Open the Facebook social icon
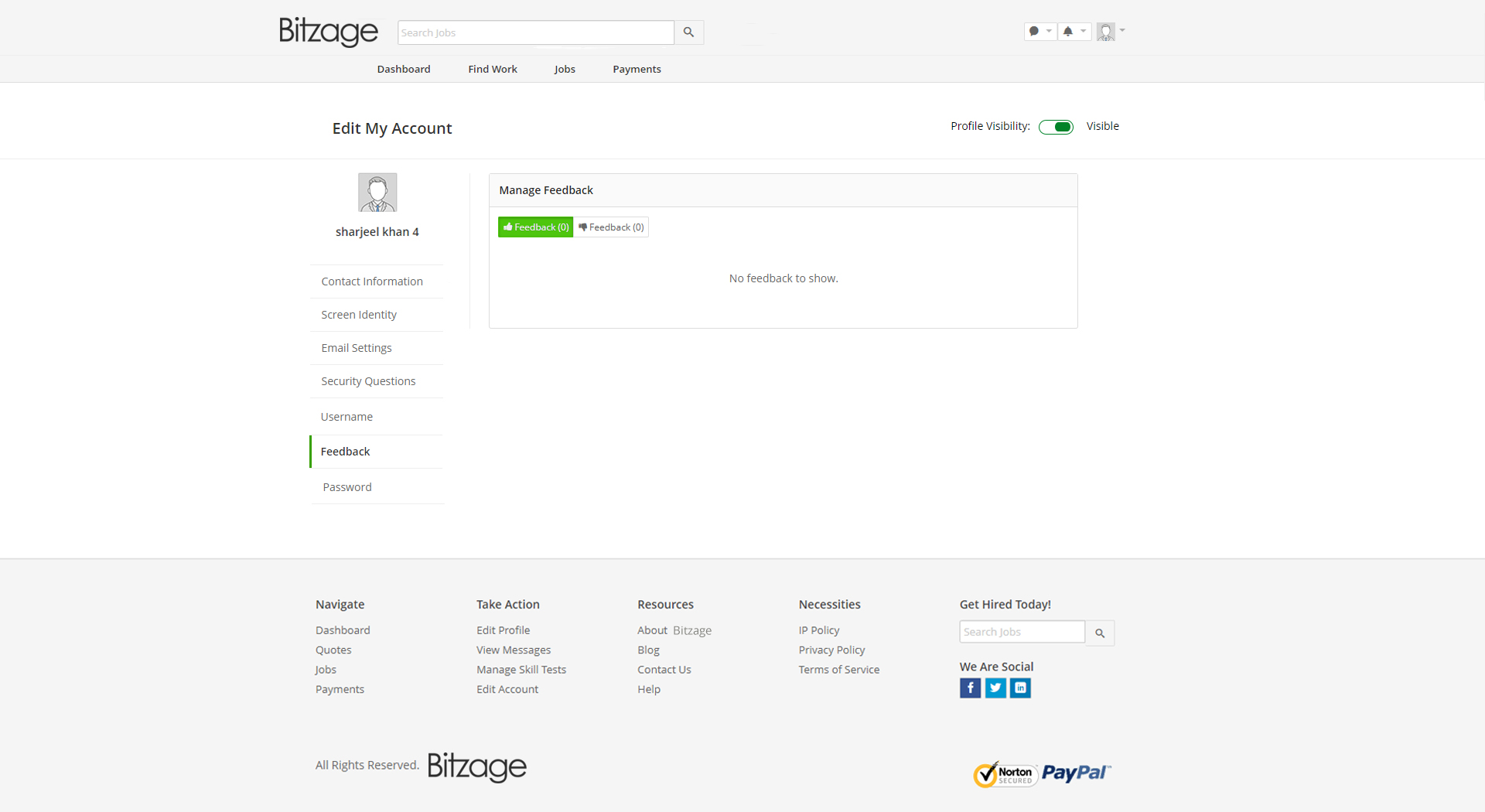Viewport: 1485px width, 812px height. click(x=970, y=687)
